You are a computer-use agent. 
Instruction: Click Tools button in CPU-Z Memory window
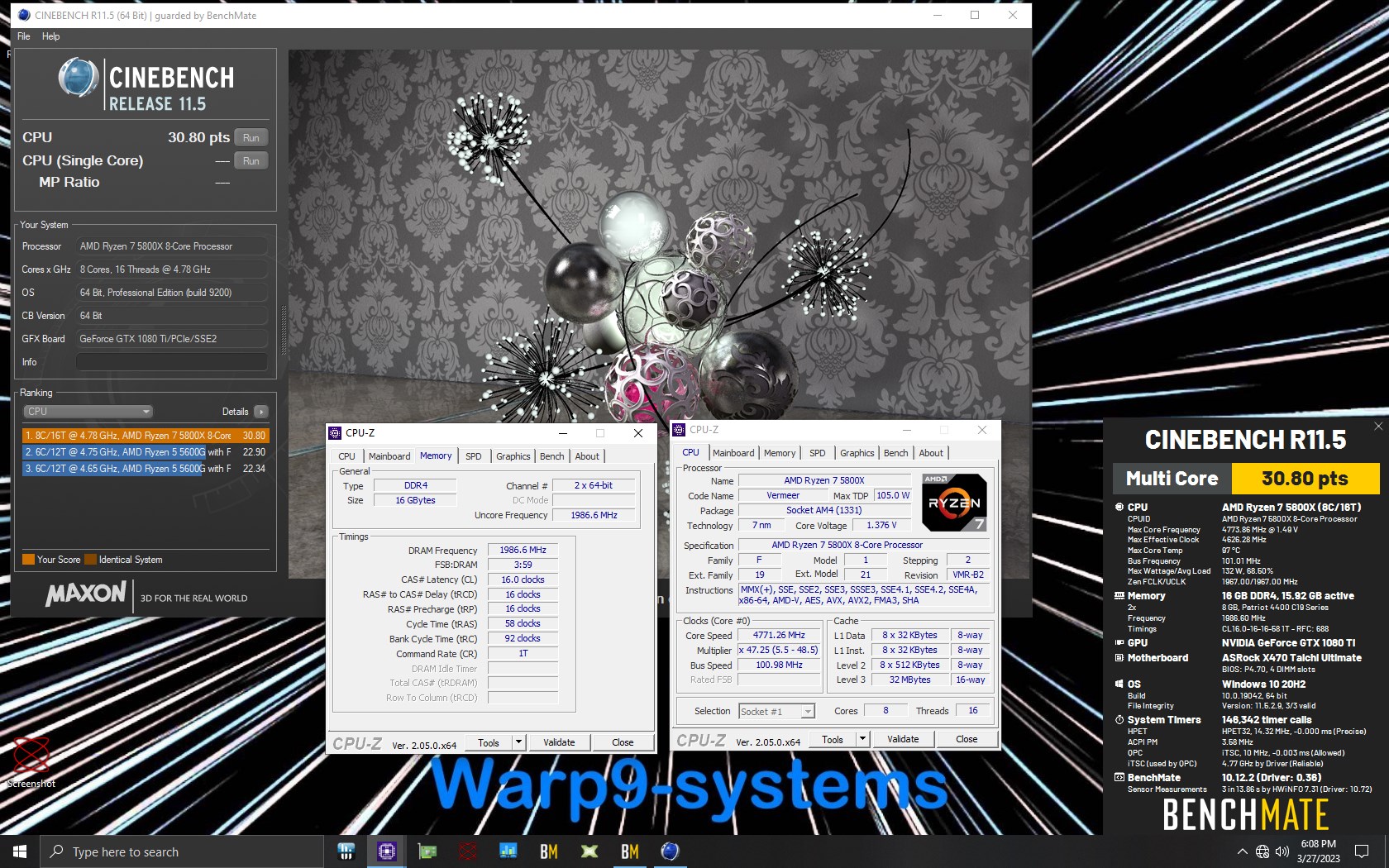click(489, 742)
